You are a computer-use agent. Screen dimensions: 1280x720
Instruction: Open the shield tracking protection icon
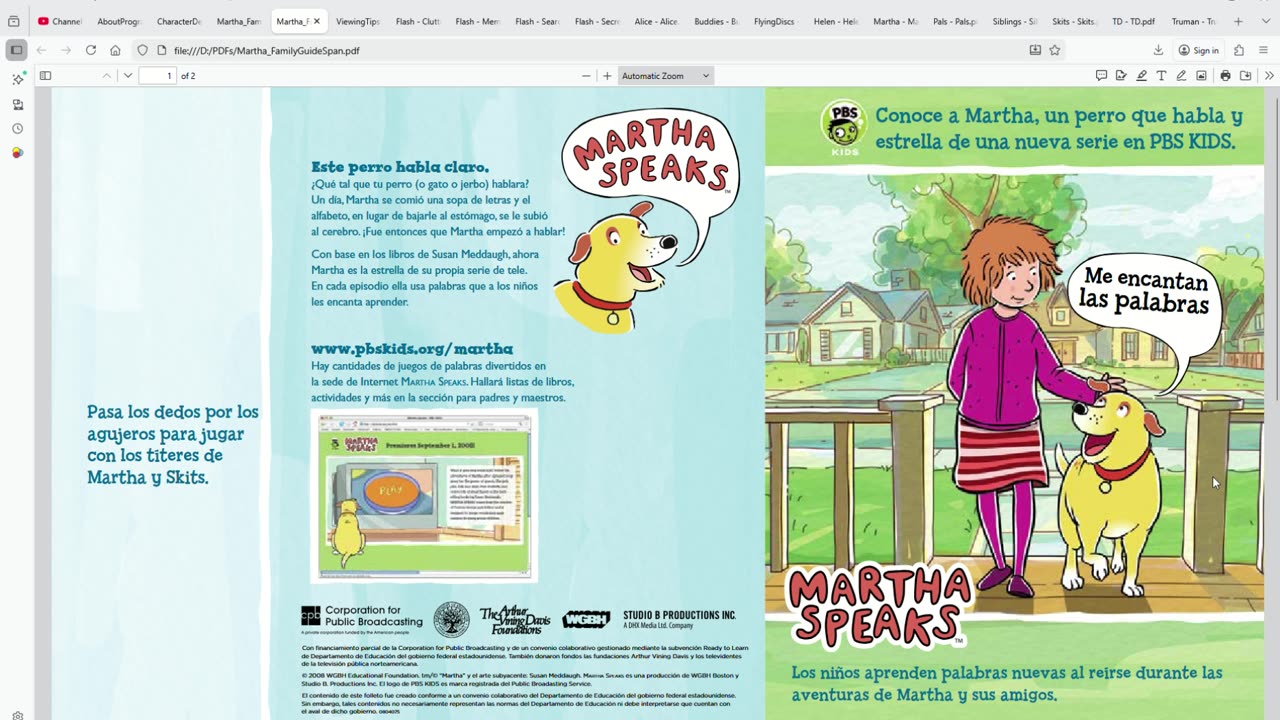[x=142, y=50]
